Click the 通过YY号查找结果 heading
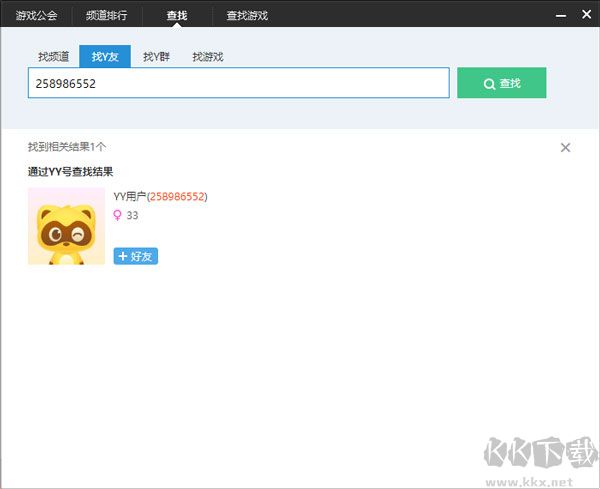Viewport: 600px width, 489px height. tap(70, 172)
